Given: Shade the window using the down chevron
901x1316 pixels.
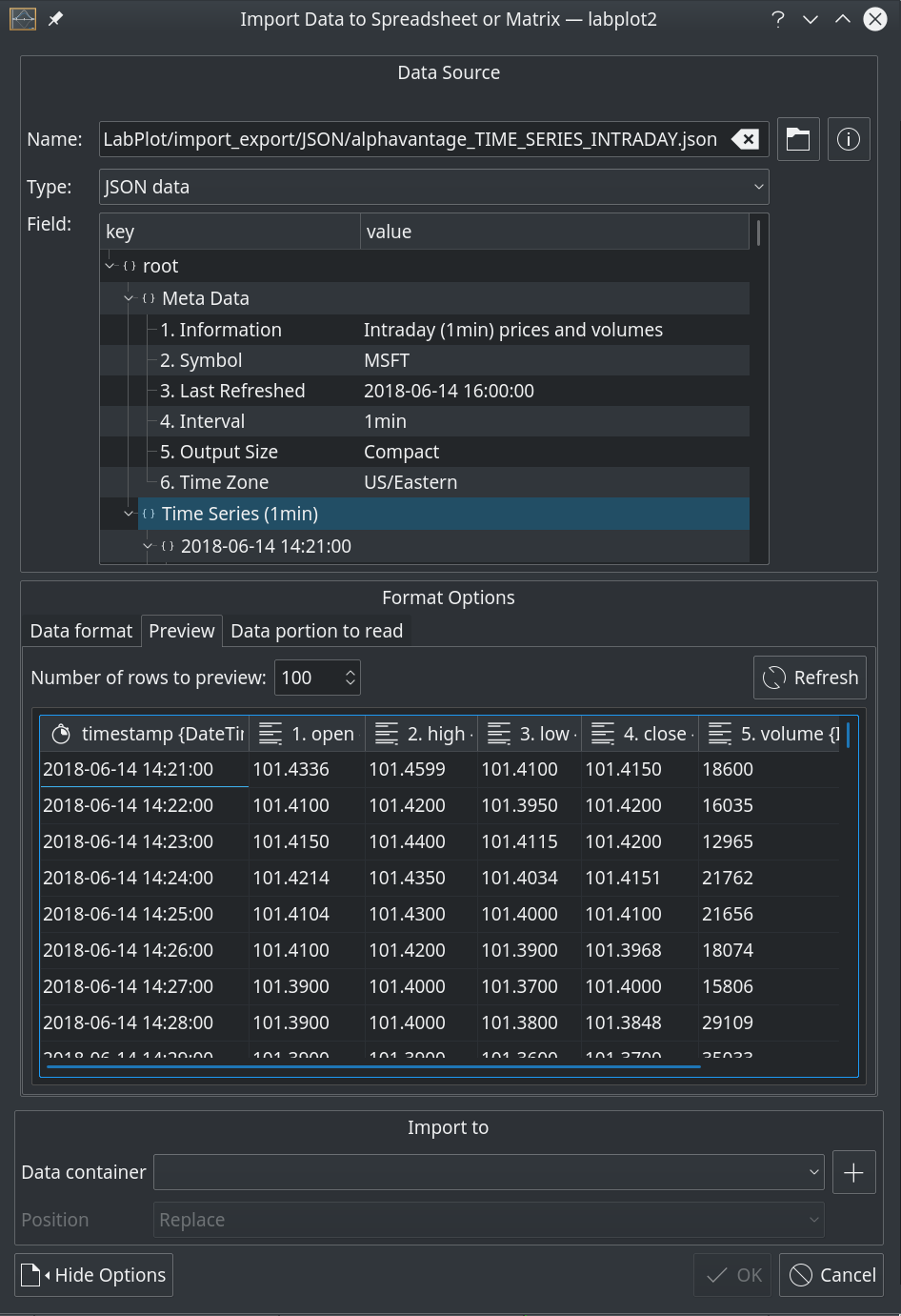Looking at the screenshot, I should coord(810,18).
